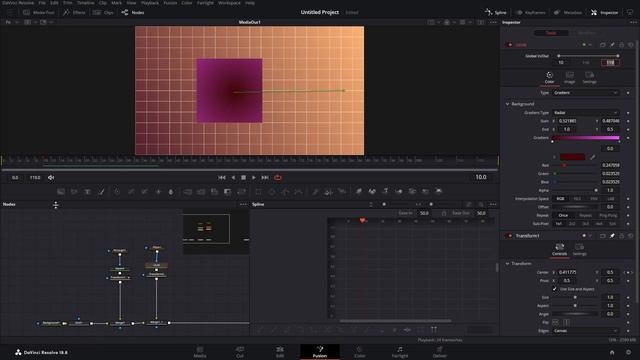Add a Blur node (droplet icon)

(171, 191)
